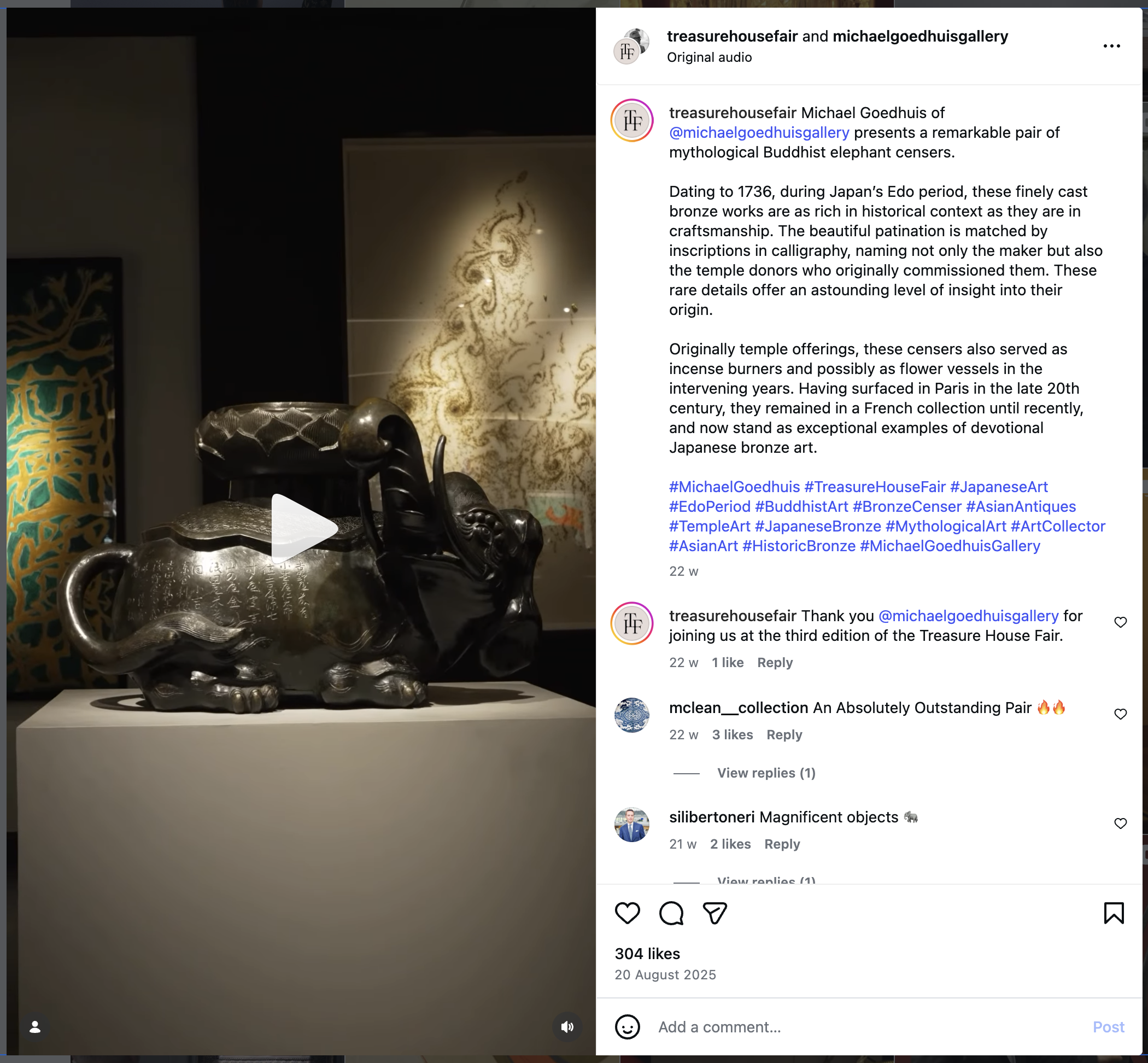Image resolution: width=1148 pixels, height=1063 pixels.
Task: Like treasurehousefair's thank you comment
Action: [x=1120, y=622]
